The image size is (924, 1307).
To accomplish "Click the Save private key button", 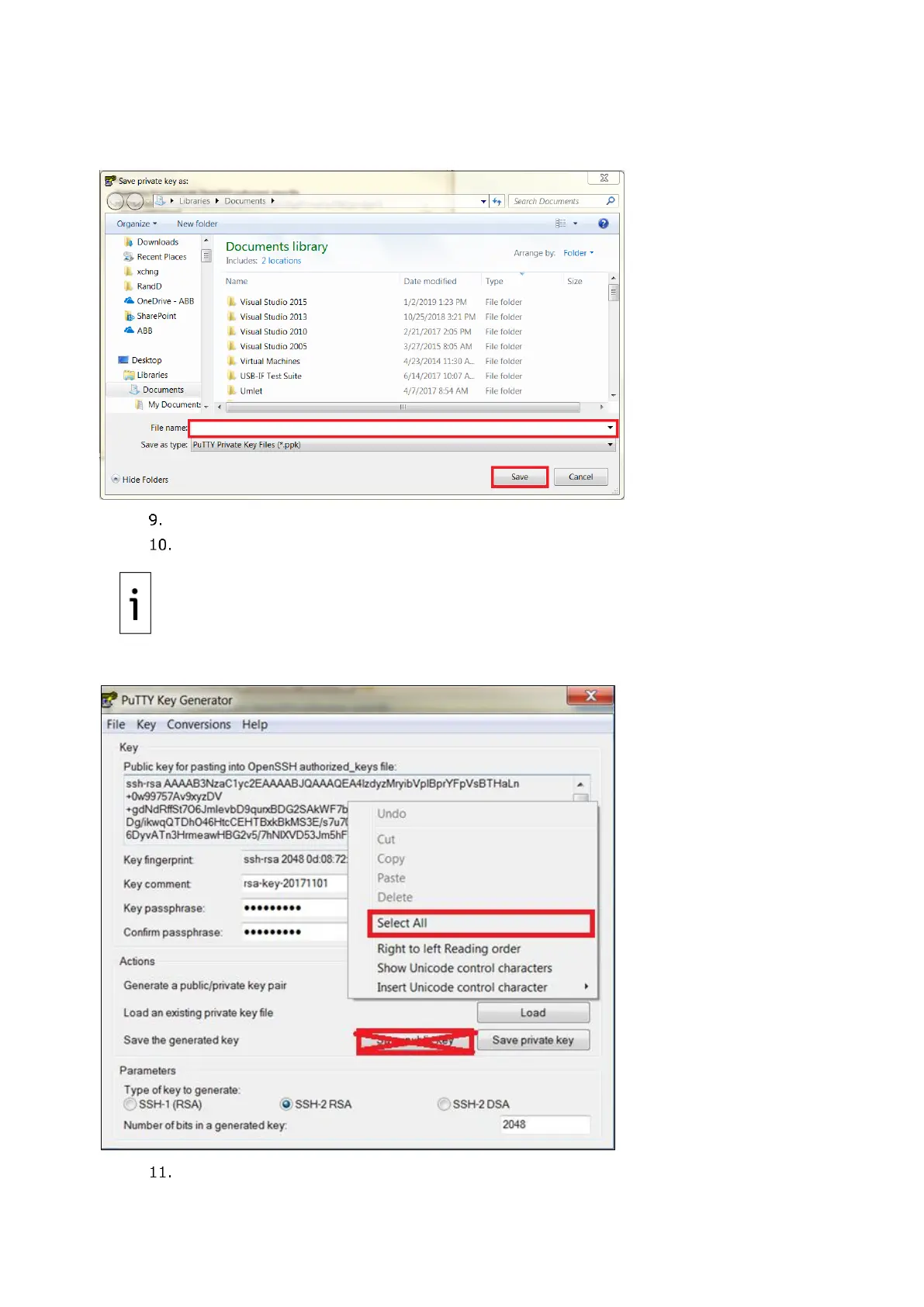I will tap(533, 1040).
